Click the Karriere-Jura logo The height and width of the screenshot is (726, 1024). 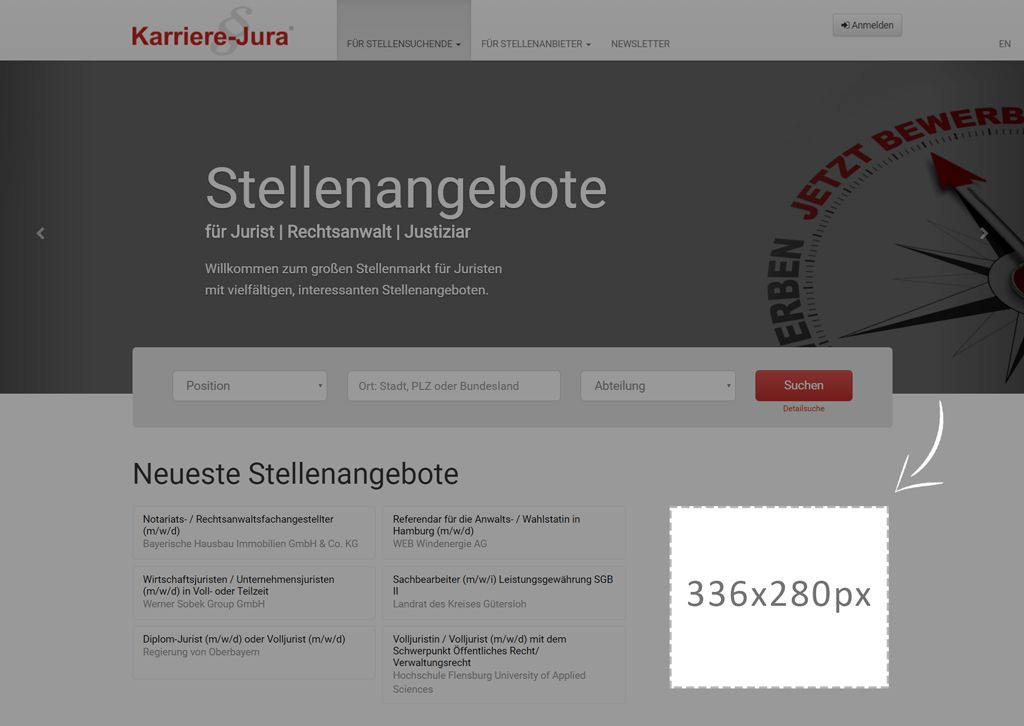click(212, 34)
